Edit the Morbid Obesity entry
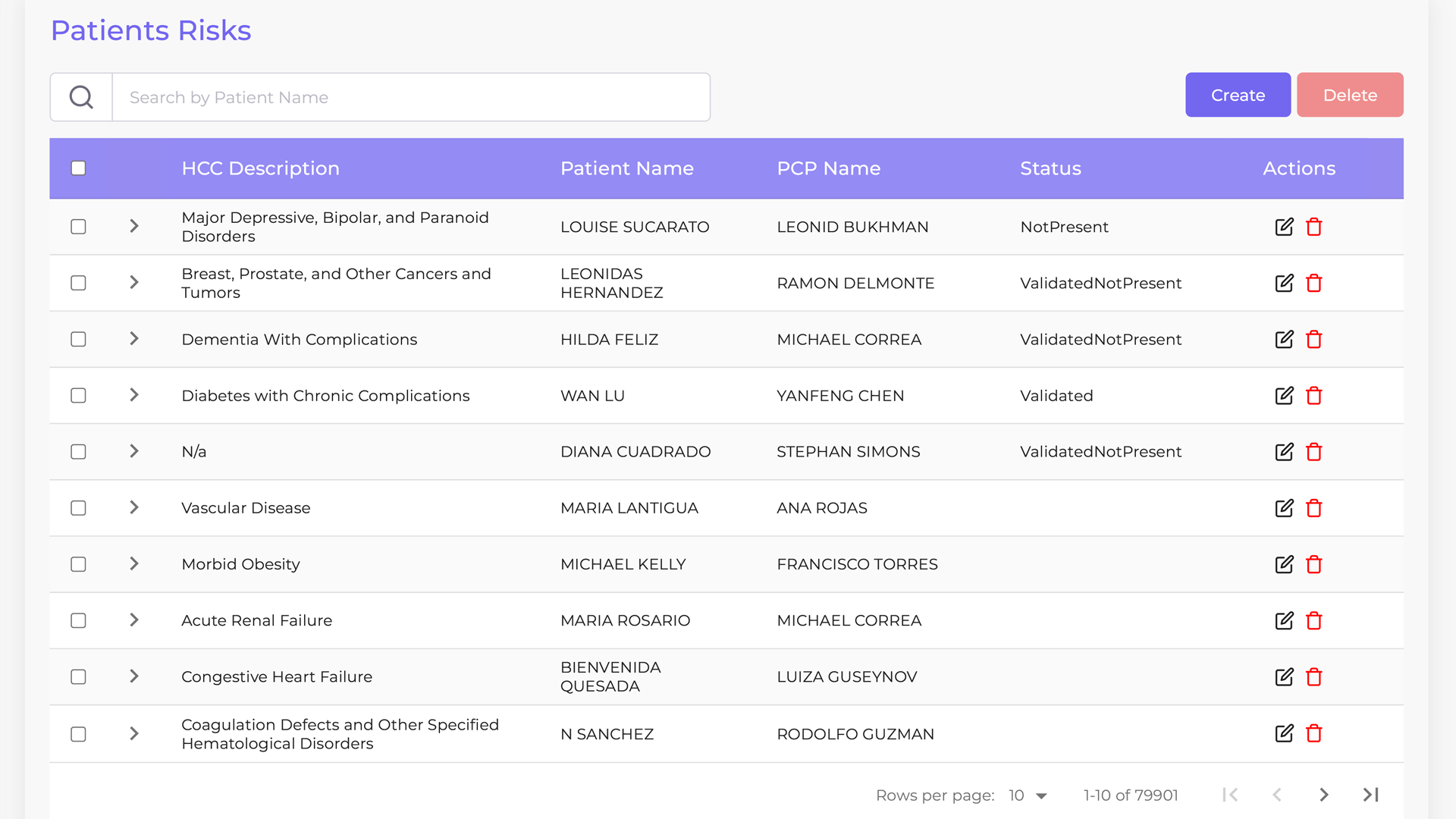 point(1284,564)
